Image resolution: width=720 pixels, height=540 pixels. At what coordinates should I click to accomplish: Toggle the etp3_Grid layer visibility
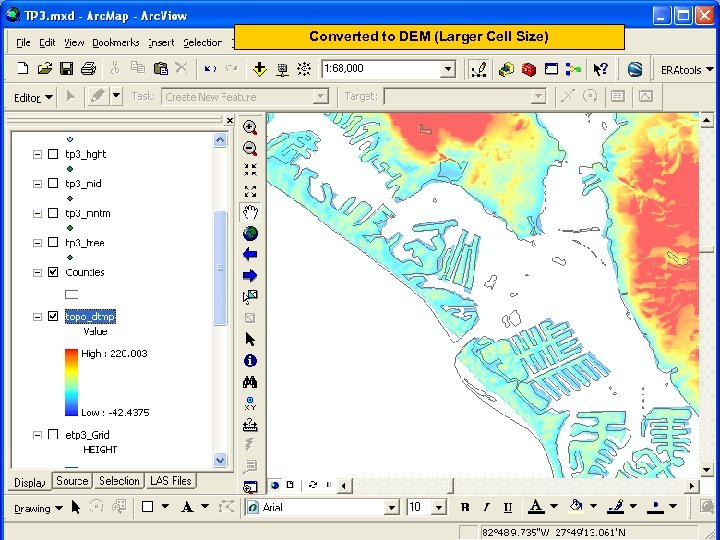pyautogui.click(x=53, y=435)
